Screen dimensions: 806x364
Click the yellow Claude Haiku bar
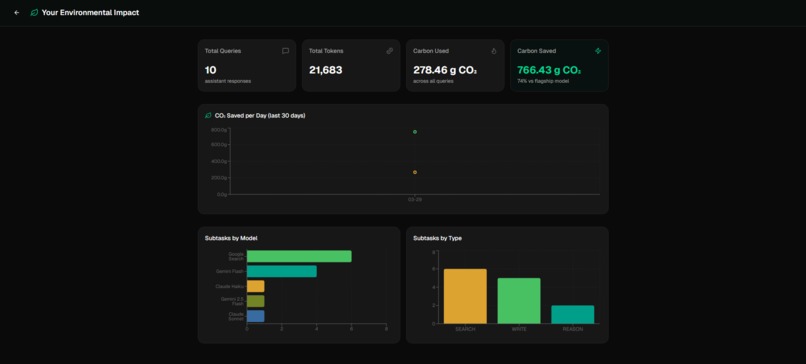pyautogui.click(x=255, y=286)
